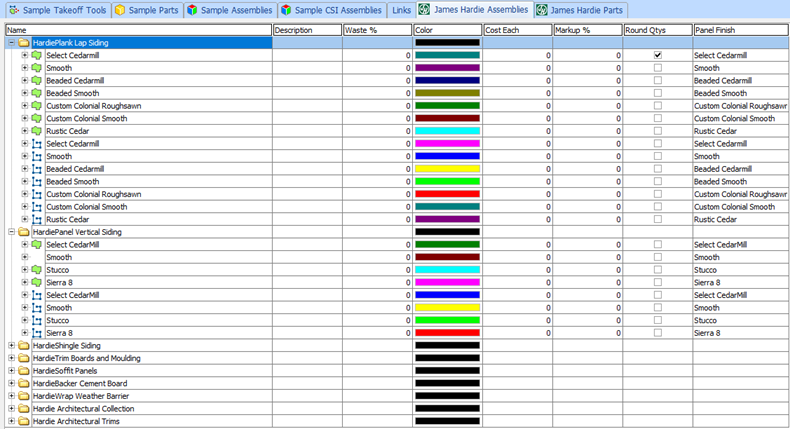790x429 pixels.
Task: Click green area icon beside teal Select Cedarmill
Action: tap(36, 55)
